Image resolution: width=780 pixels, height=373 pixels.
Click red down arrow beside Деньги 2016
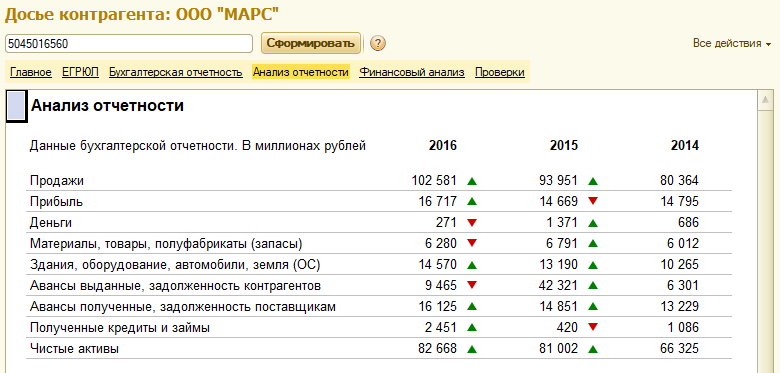tap(472, 222)
